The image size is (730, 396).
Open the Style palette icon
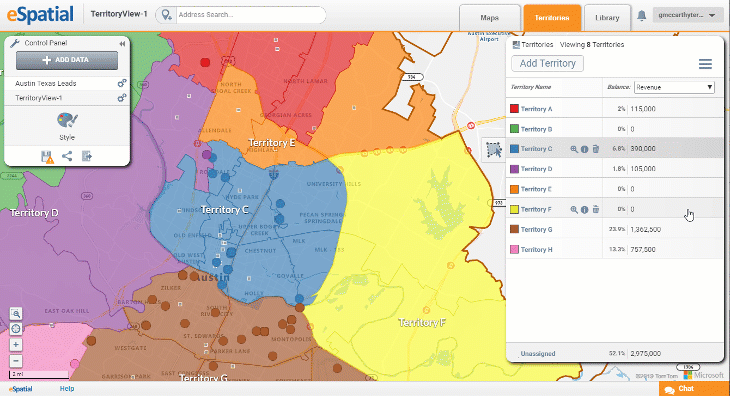(x=67, y=120)
